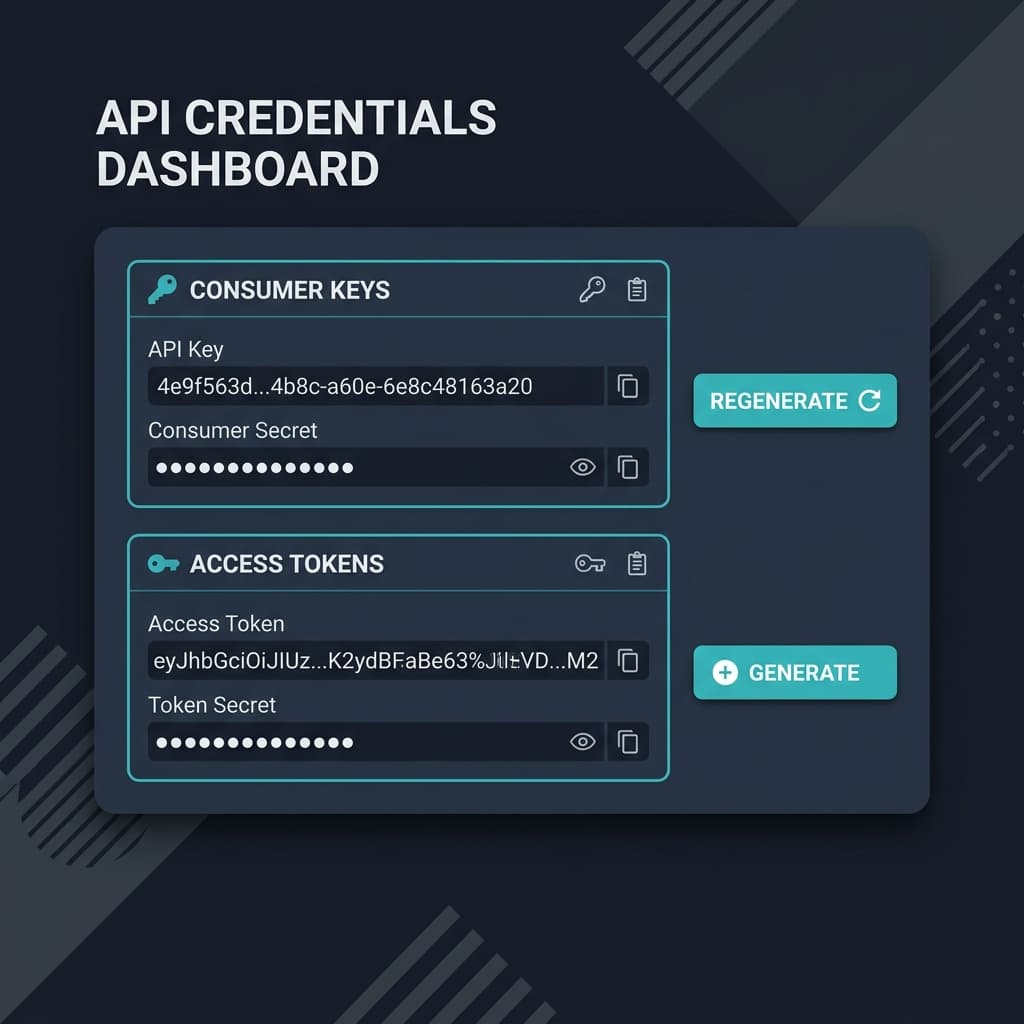
Task: Reveal the Token Secret with eye icon
Action: click(x=583, y=741)
